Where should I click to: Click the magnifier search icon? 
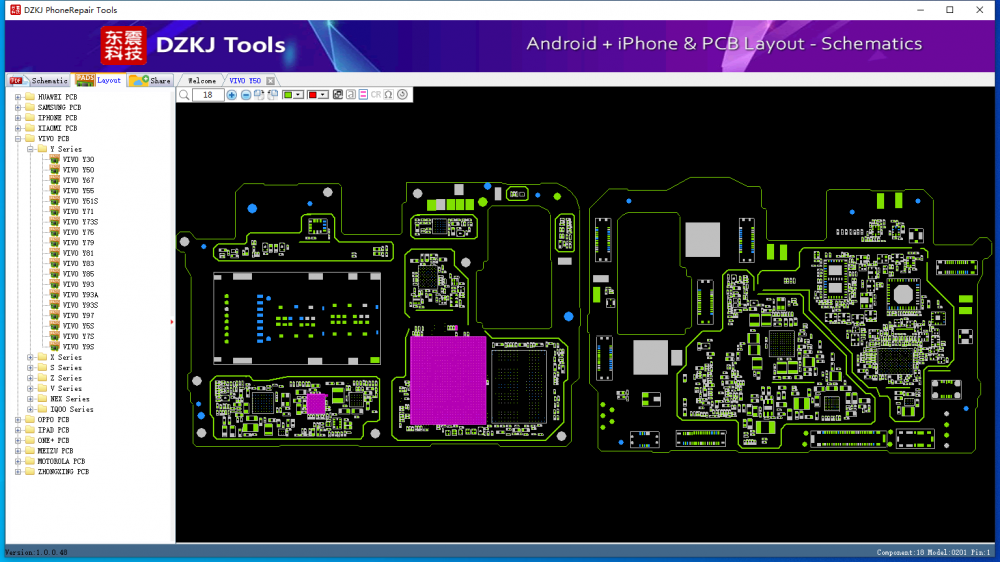[x=184, y=95]
